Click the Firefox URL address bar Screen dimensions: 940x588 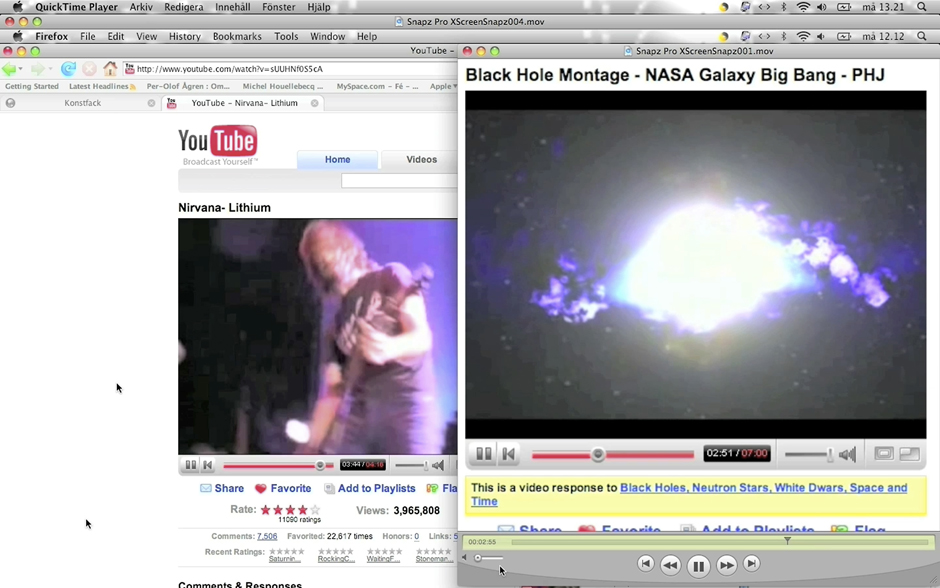[x=291, y=69]
